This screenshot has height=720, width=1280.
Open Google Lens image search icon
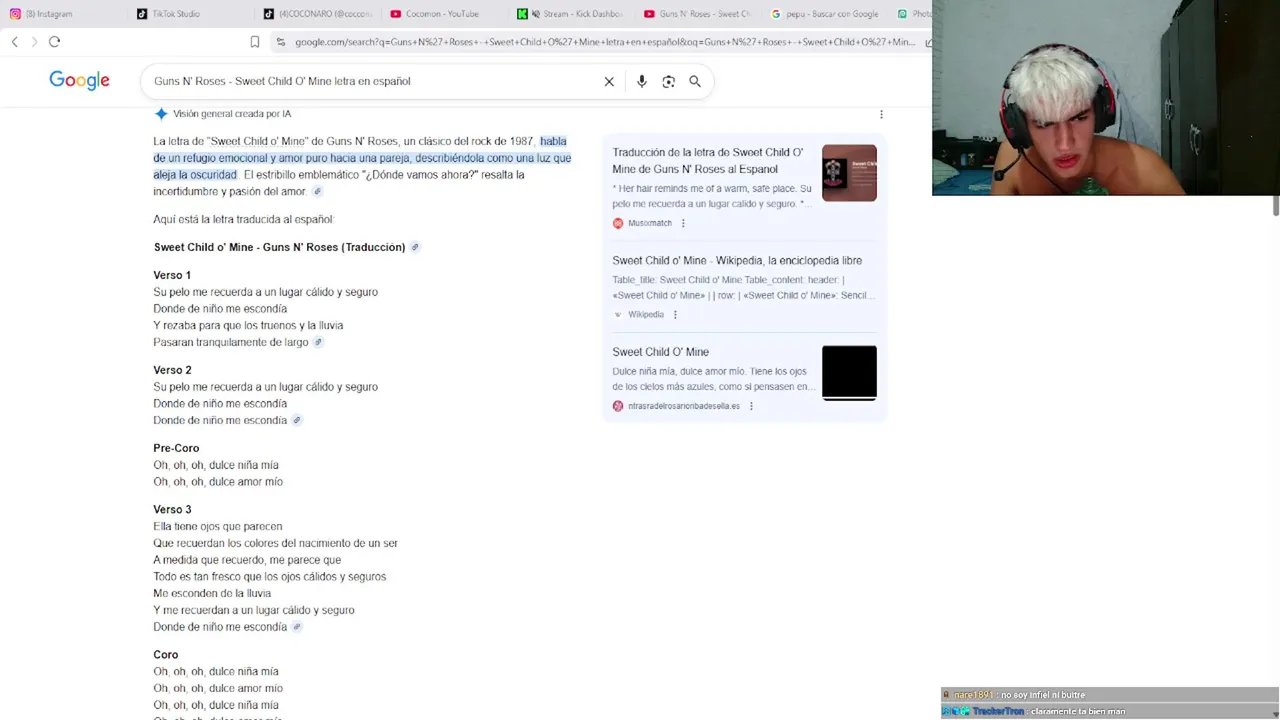coord(669,82)
